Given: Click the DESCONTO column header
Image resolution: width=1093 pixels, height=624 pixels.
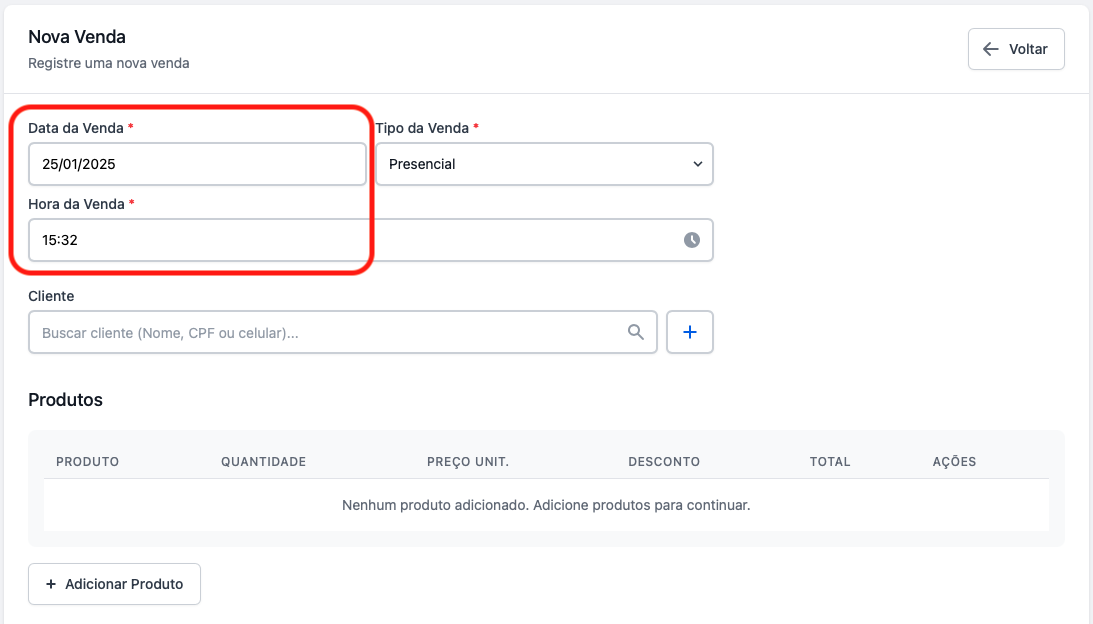Looking at the screenshot, I should (x=664, y=462).
